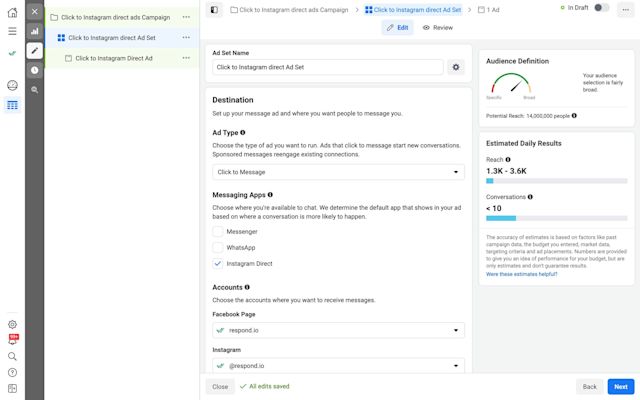Open the hamburger menu in left sidebar
This screenshot has width=640, height=400.
click(x=12, y=31)
